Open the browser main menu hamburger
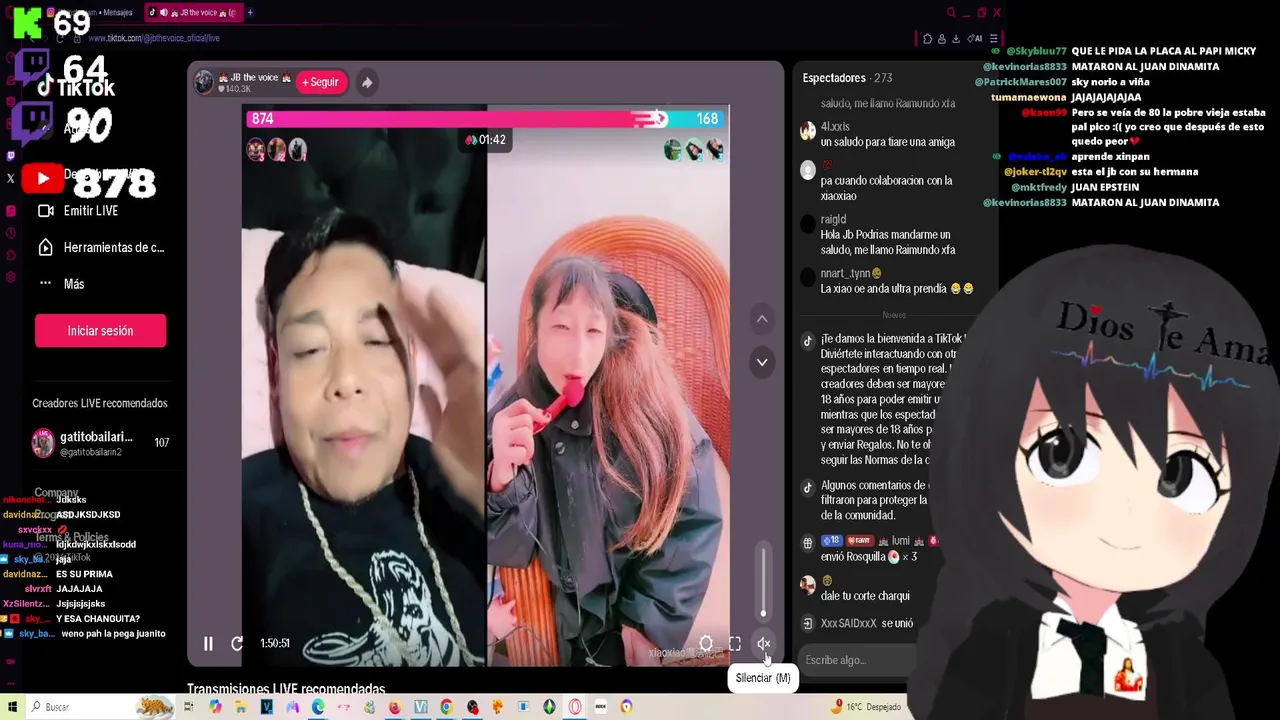Viewport: 1280px width, 720px height. pos(993,39)
